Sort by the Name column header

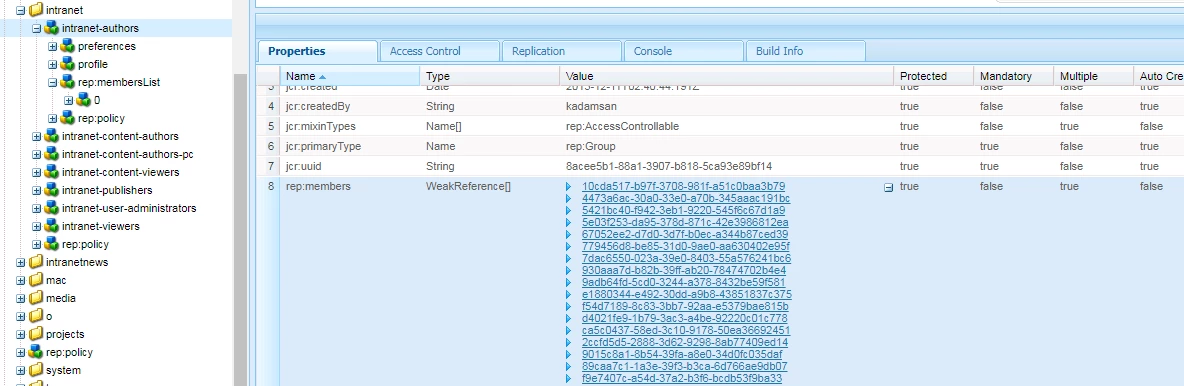(x=350, y=76)
